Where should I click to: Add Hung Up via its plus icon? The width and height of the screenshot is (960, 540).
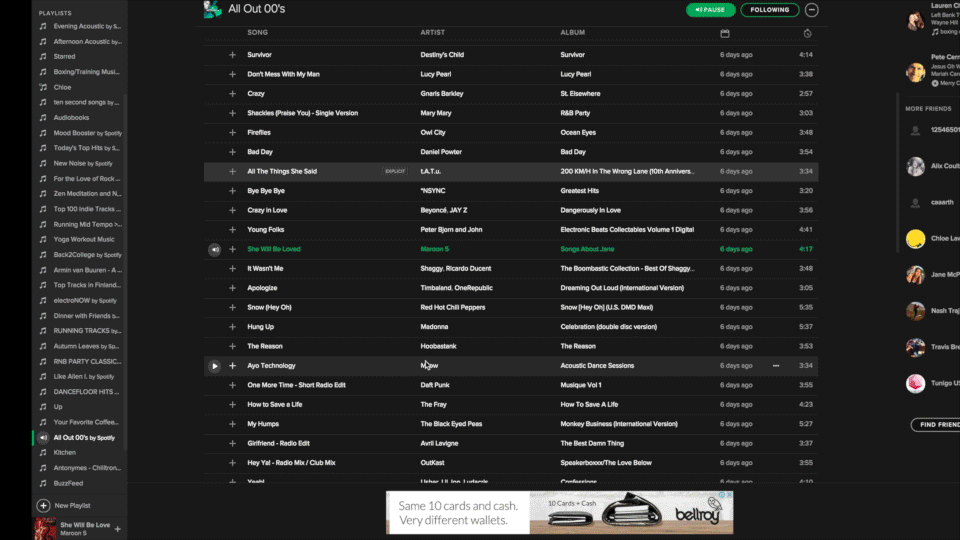point(232,327)
